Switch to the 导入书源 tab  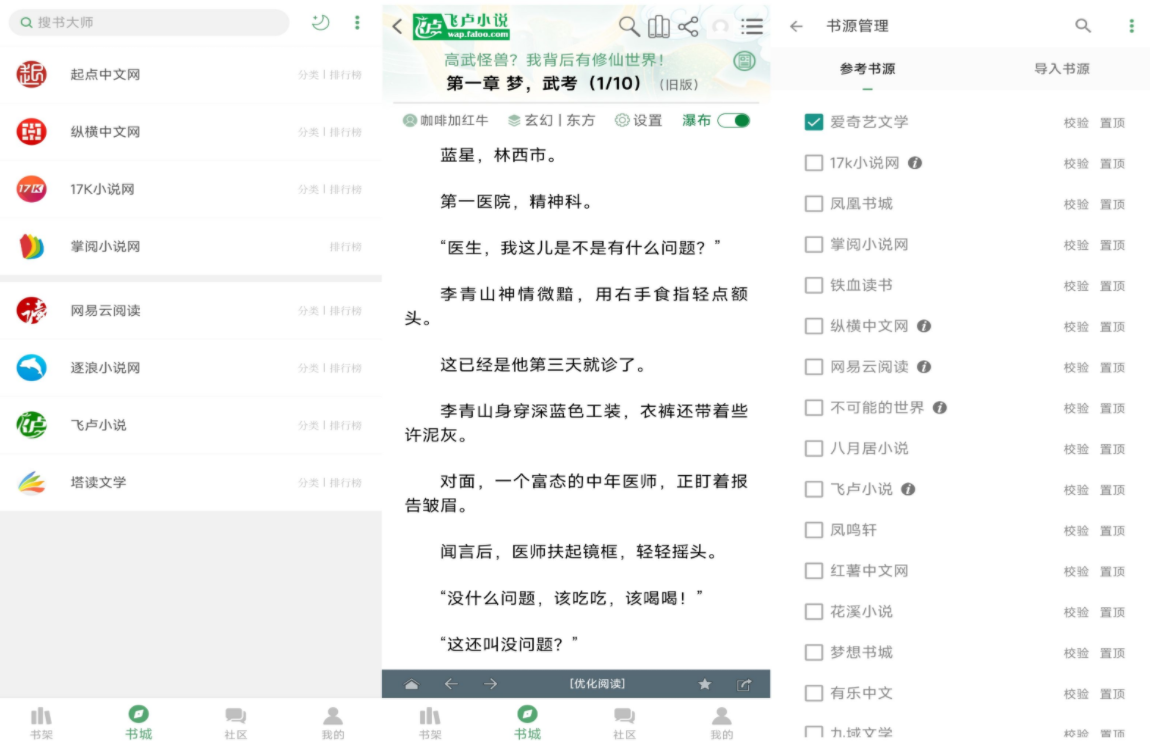(x=1061, y=69)
